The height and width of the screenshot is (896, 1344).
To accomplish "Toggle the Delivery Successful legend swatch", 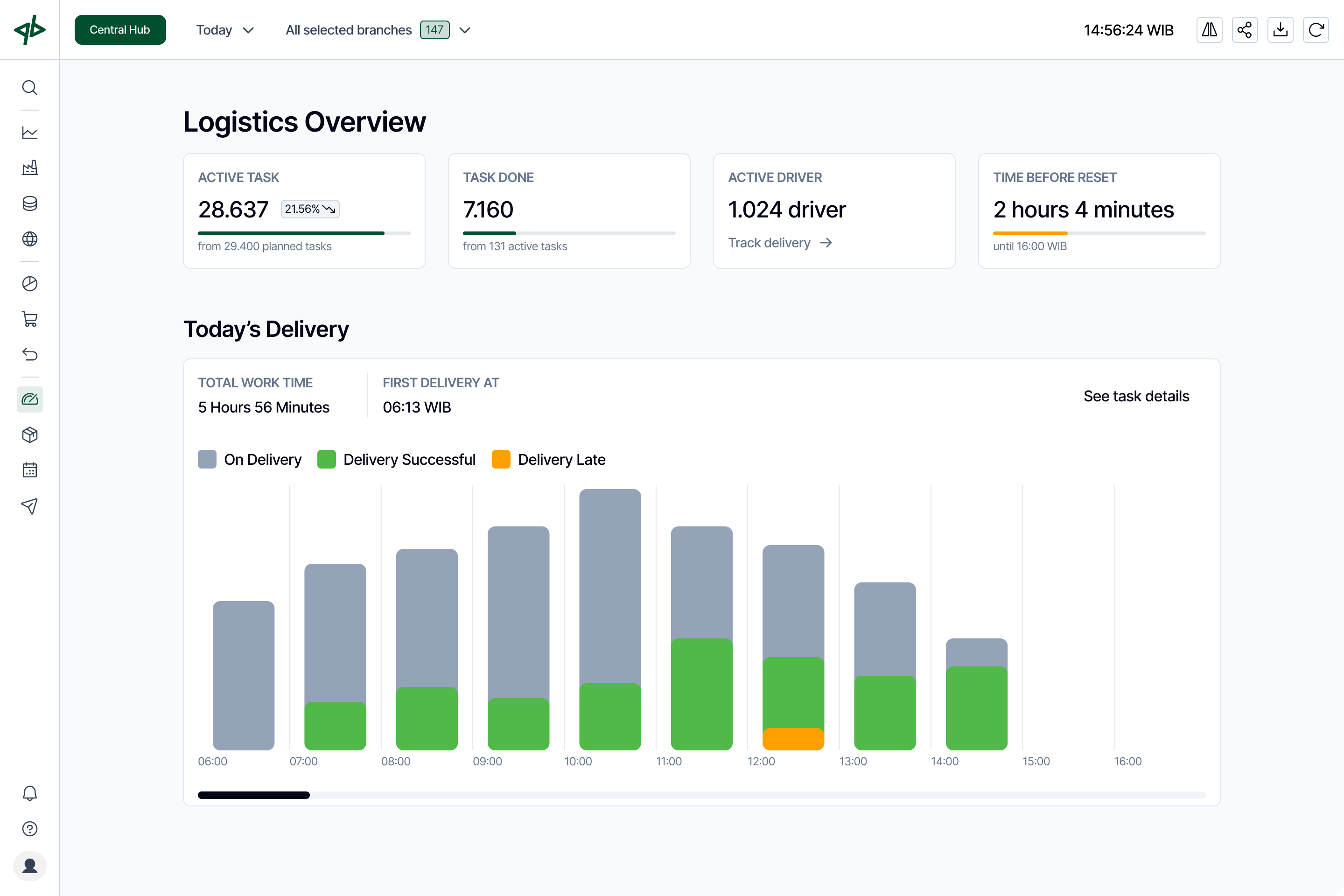I will coord(326,459).
